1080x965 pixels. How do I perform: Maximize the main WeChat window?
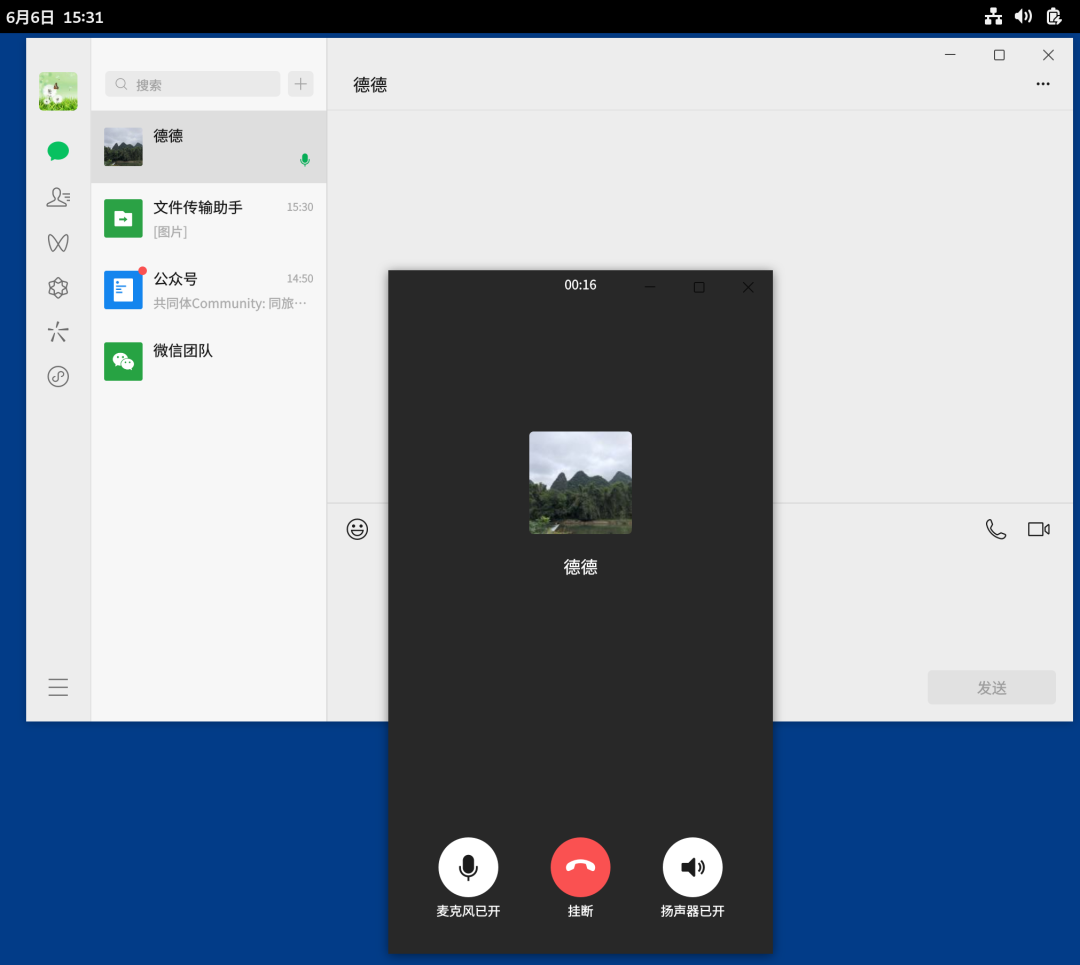point(999,54)
